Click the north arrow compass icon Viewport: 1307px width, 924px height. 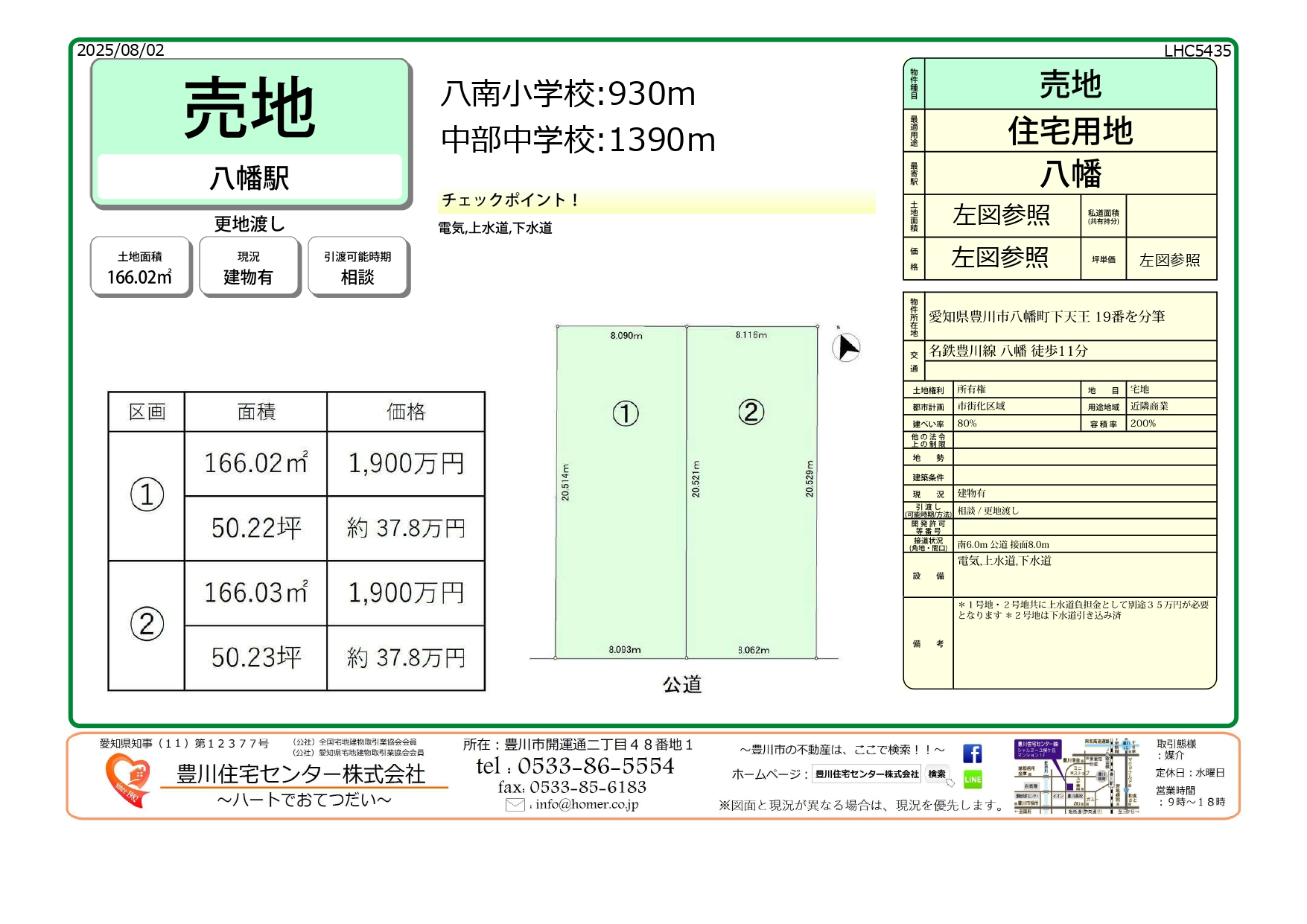[x=846, y=347]
